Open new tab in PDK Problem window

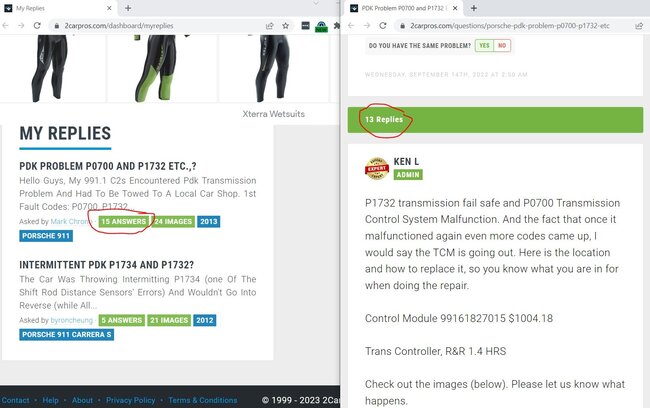474,8
